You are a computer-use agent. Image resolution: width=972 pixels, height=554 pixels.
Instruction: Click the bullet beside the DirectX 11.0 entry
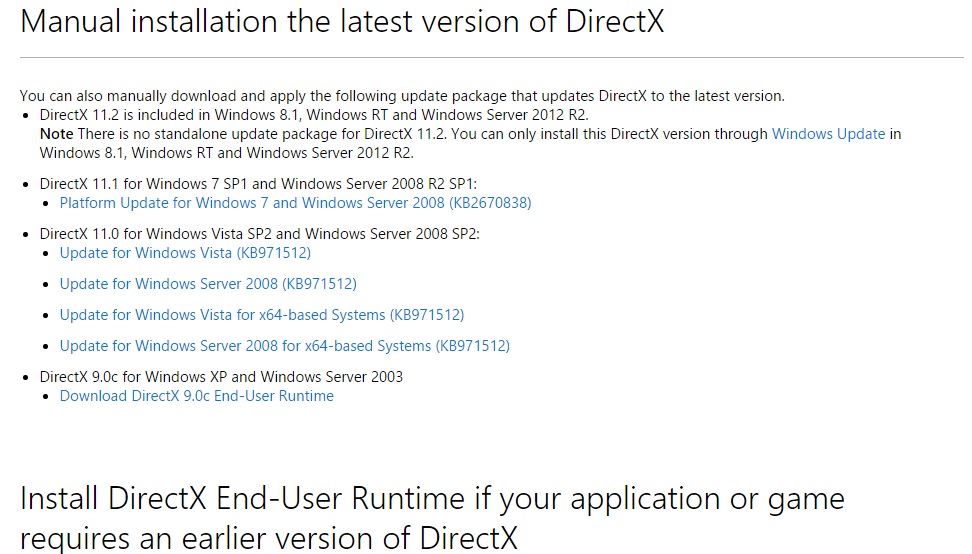pos(27,235)
